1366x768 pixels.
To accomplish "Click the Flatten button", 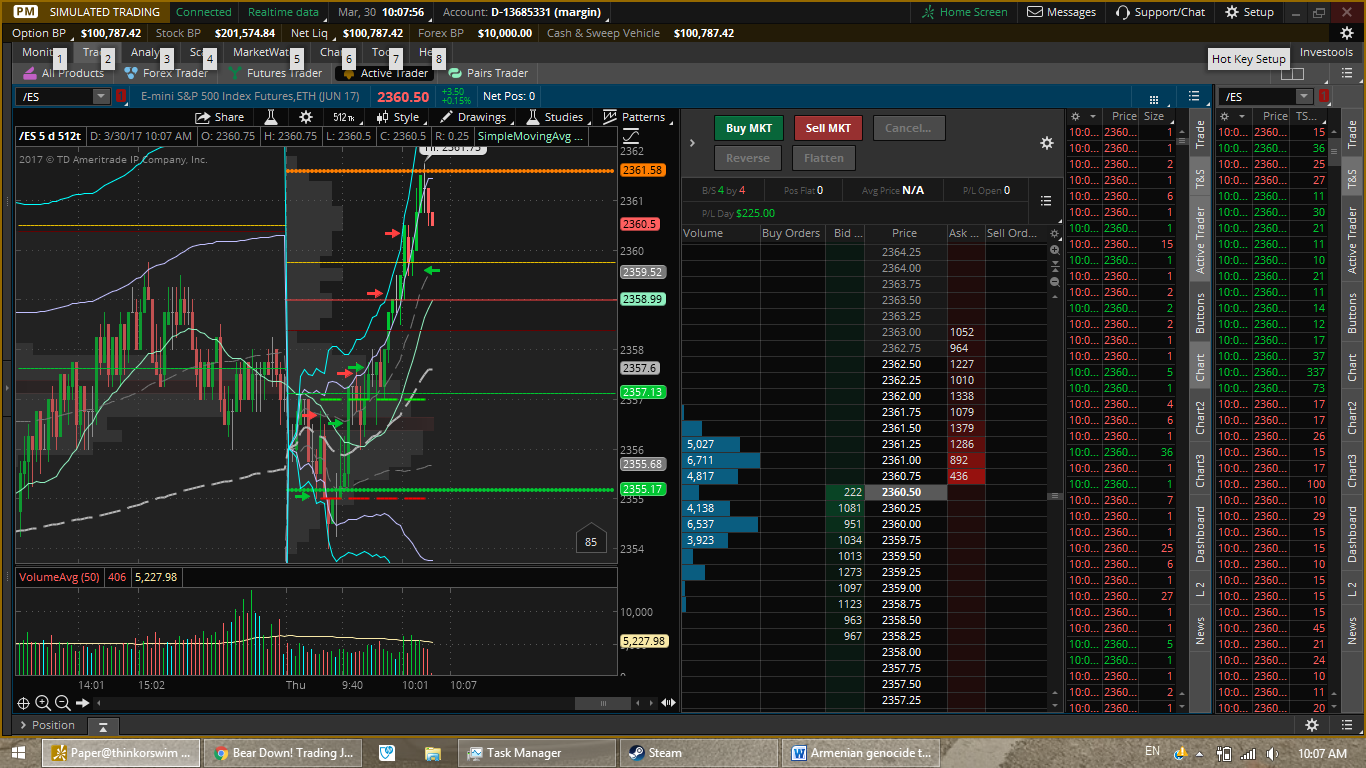I will tap(824, 158).
